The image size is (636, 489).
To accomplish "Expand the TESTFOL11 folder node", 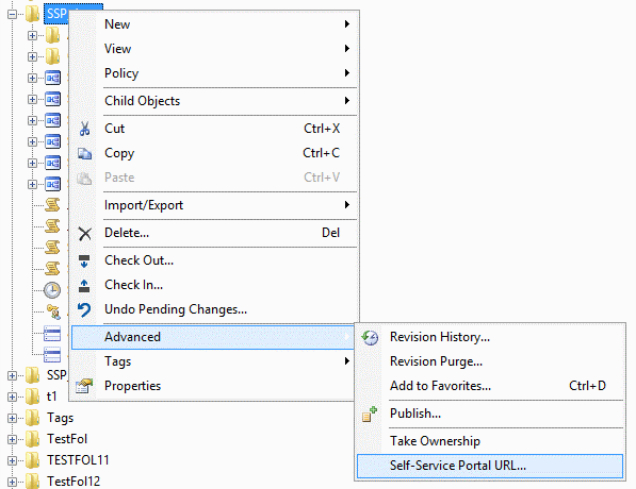I will tap(12, 461).
